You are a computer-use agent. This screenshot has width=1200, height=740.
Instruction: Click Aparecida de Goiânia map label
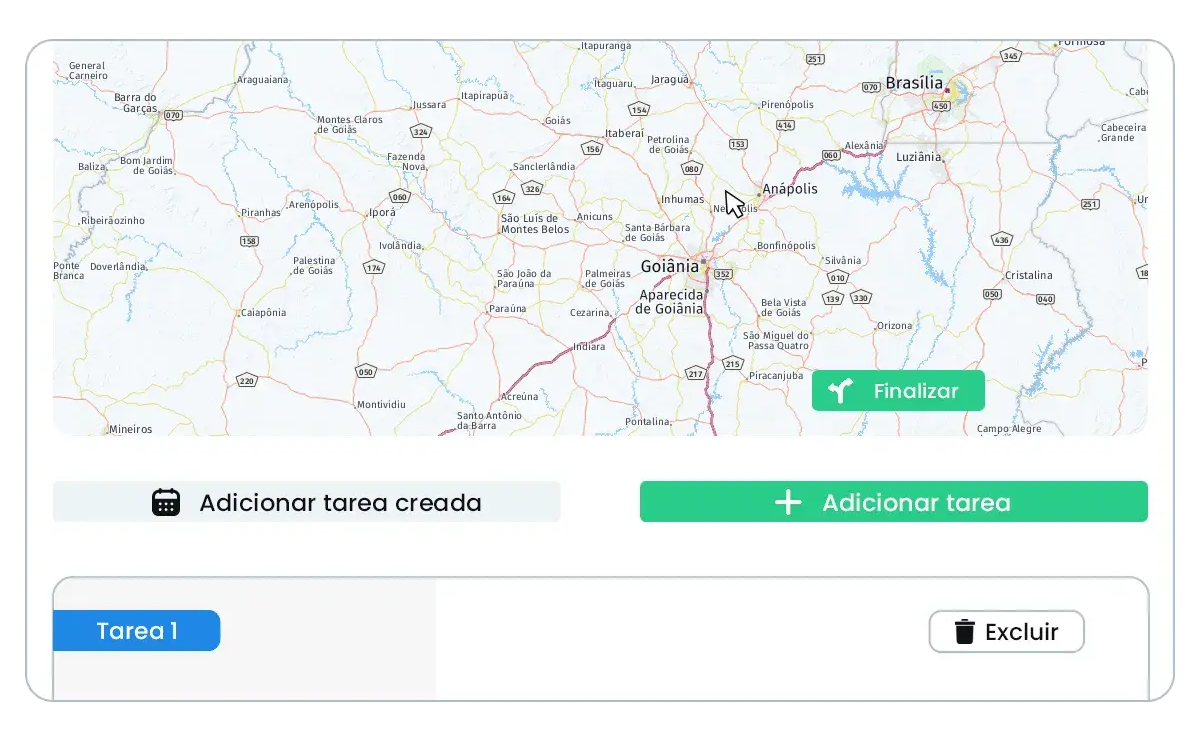(x=669, y=302)
